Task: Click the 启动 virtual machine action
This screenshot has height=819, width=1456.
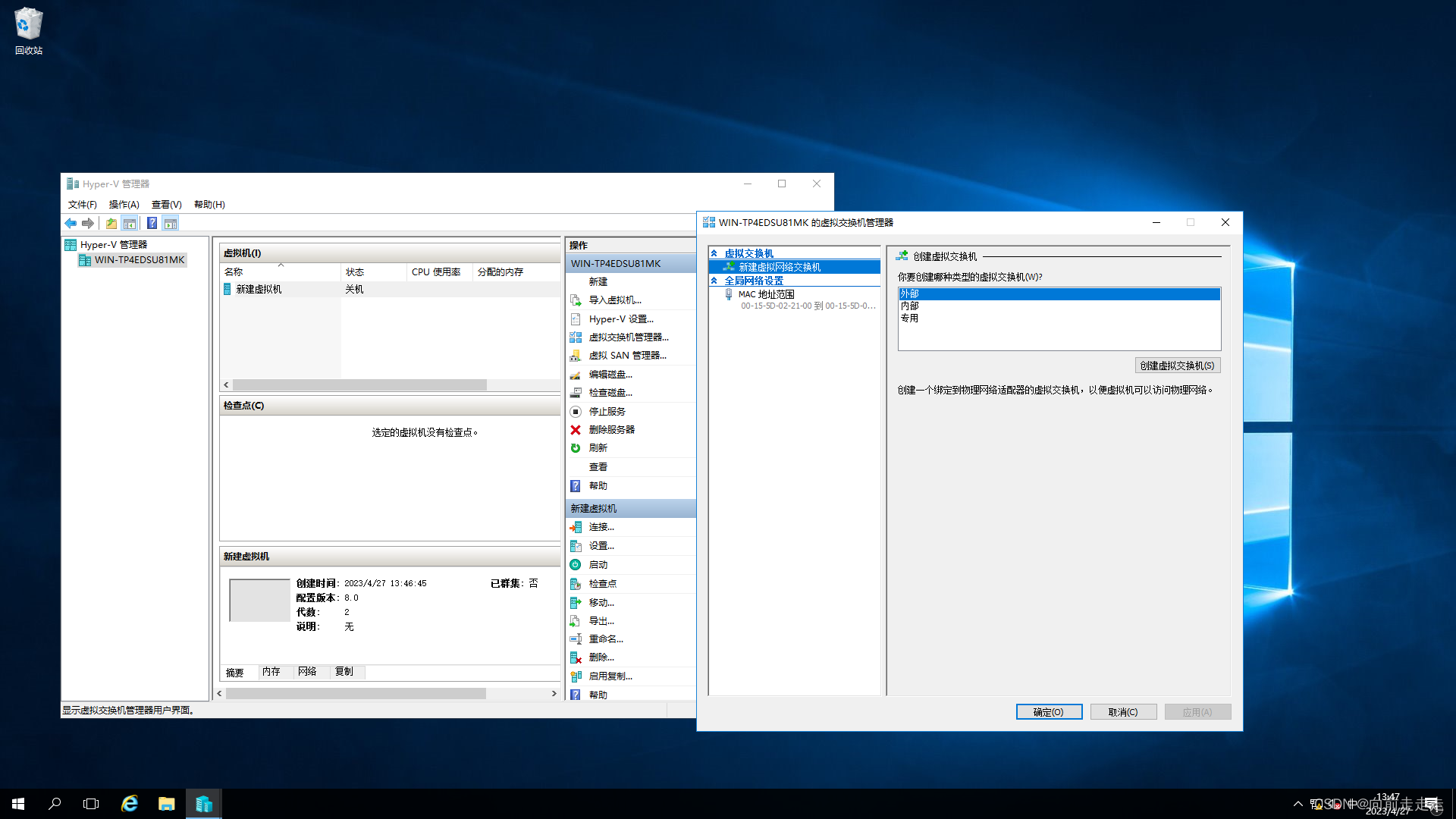Action: point(598,565)
